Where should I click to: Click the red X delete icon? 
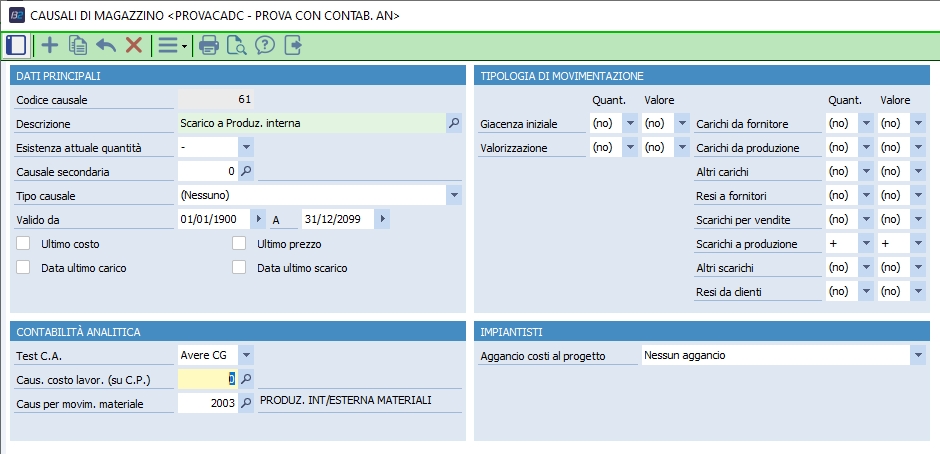point(134,45)
